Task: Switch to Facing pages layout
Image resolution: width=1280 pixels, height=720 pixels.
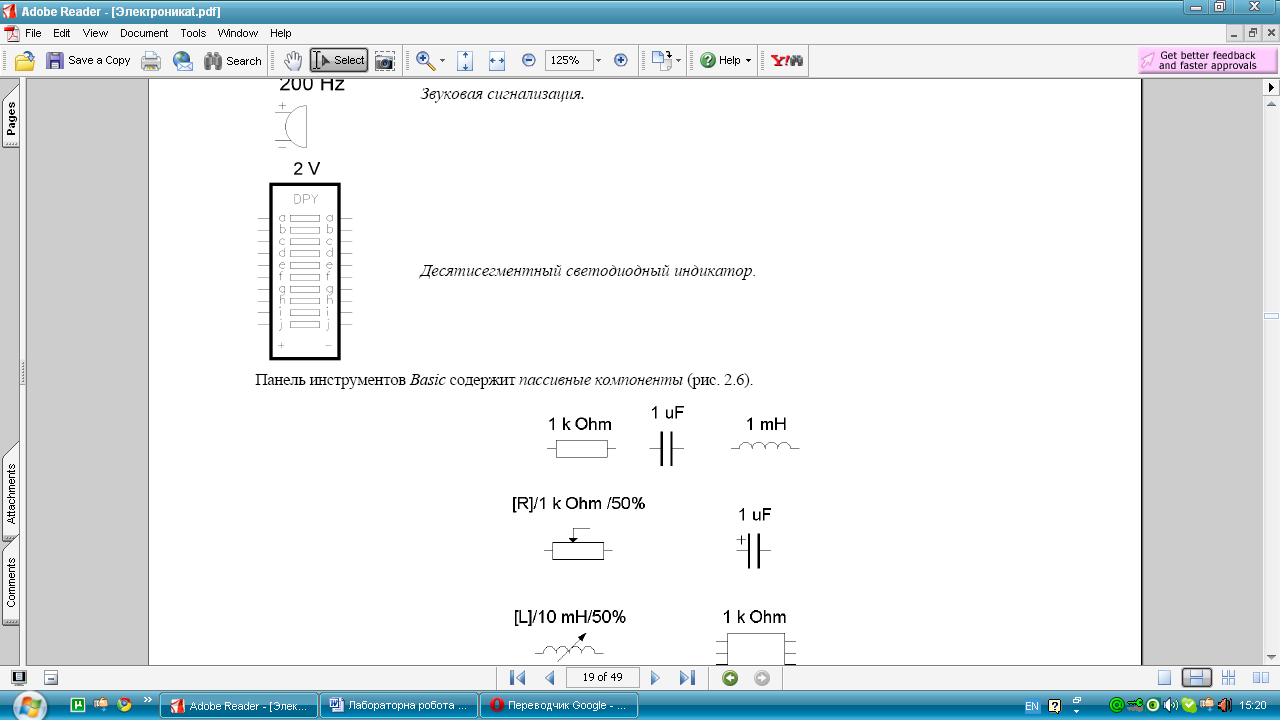Action: (x=1261, y=677)
